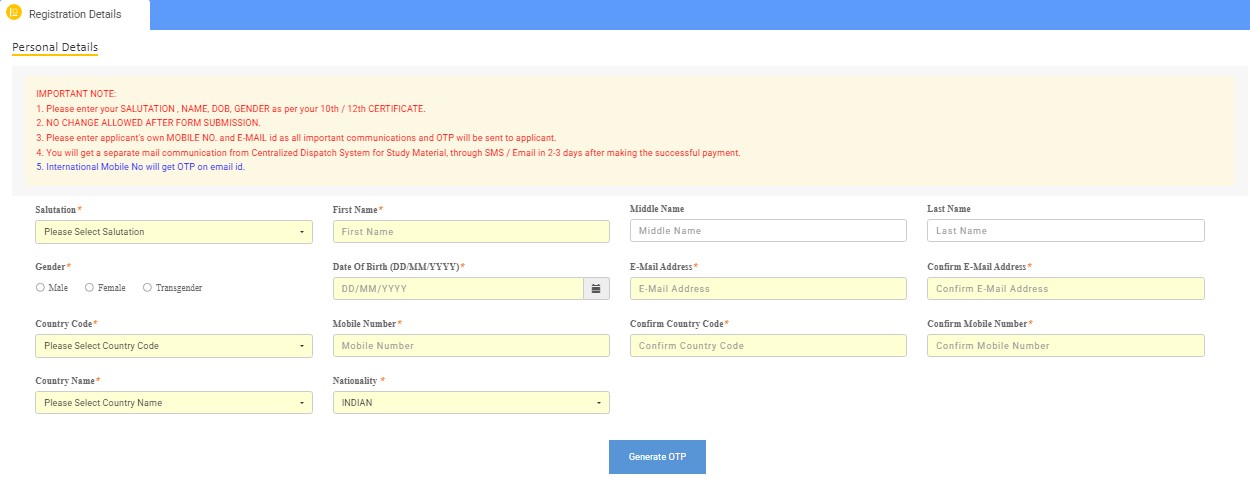This screenshot has width=1250, height=481.
Task: Select the Last Name text box
Action: [1065, 231]
